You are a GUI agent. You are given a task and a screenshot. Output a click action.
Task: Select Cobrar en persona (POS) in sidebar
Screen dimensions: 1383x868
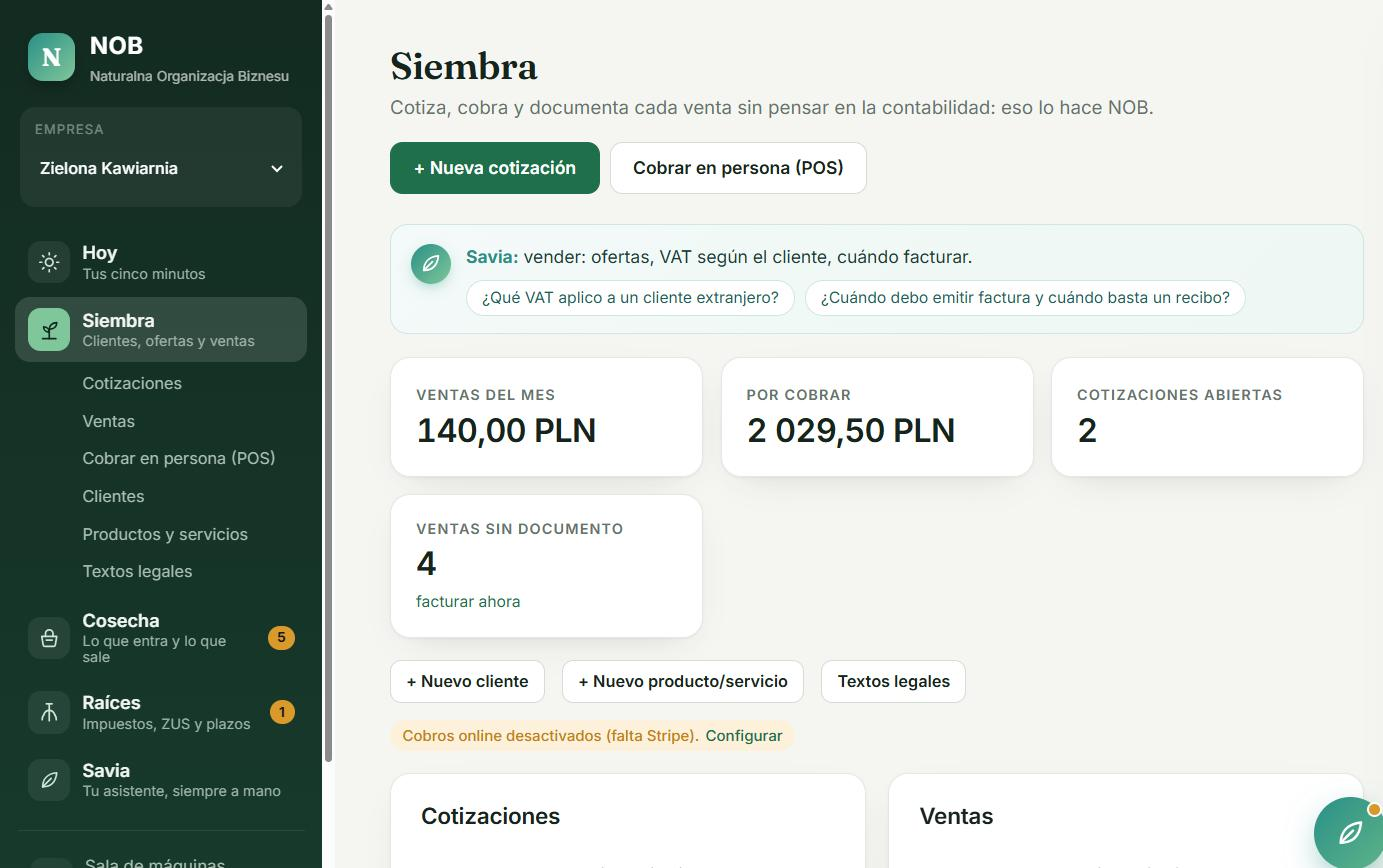point(179,458)
